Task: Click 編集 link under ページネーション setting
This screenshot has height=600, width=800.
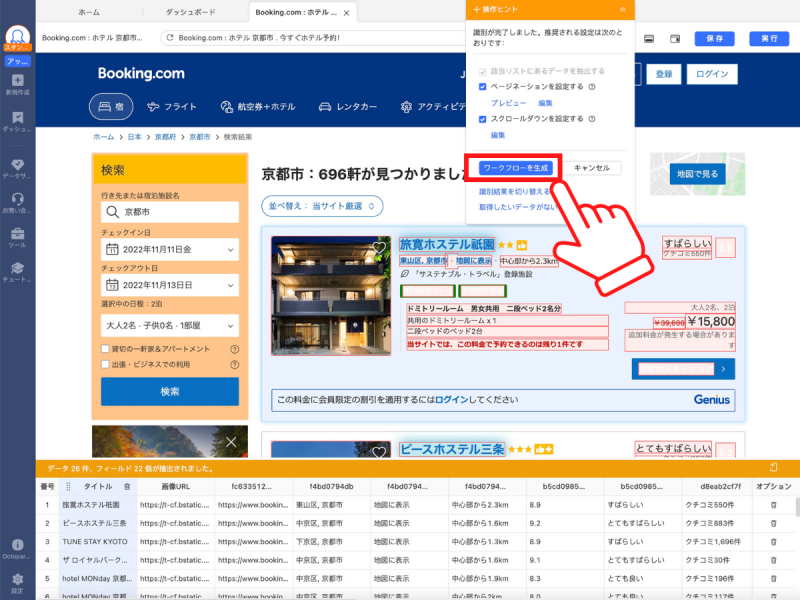Action: [545, 103]
